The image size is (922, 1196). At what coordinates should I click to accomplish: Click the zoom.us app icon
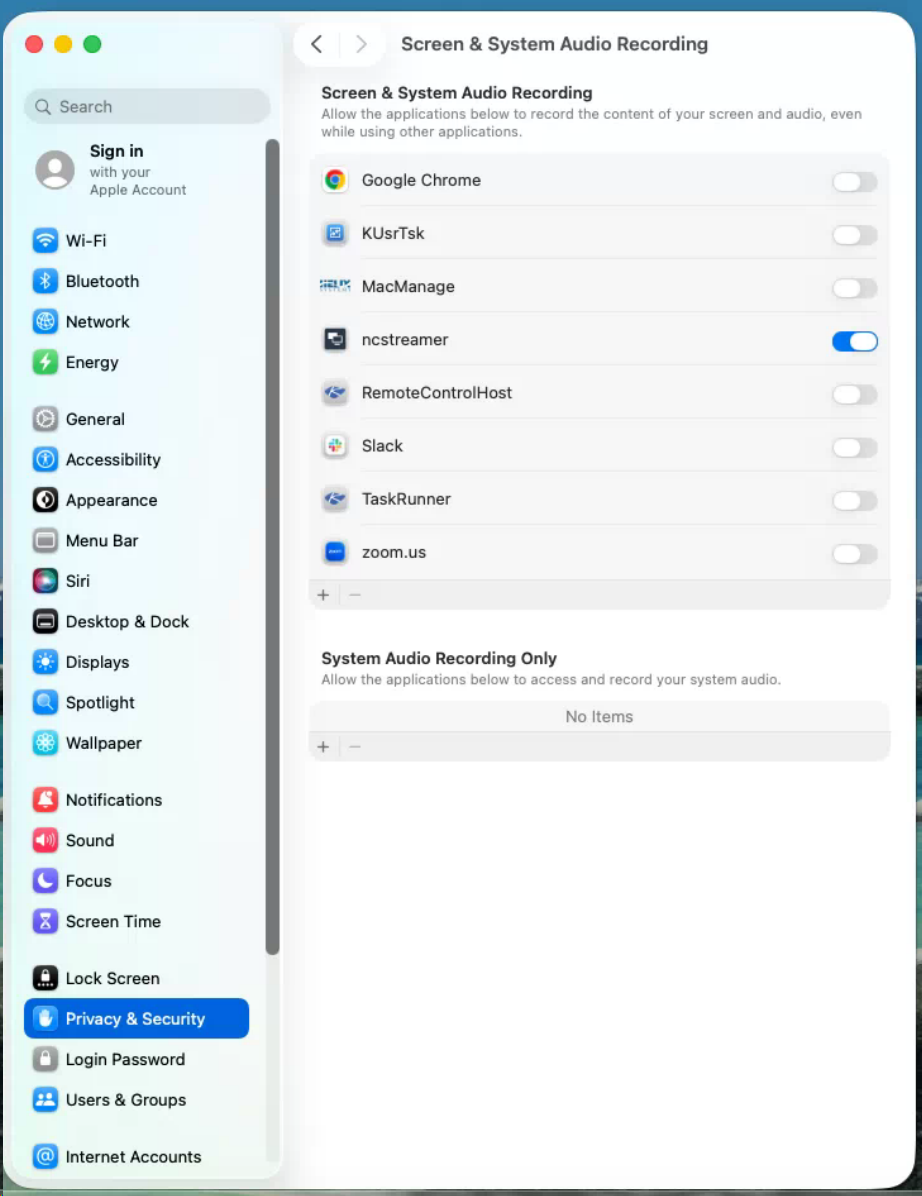[335, 551]
